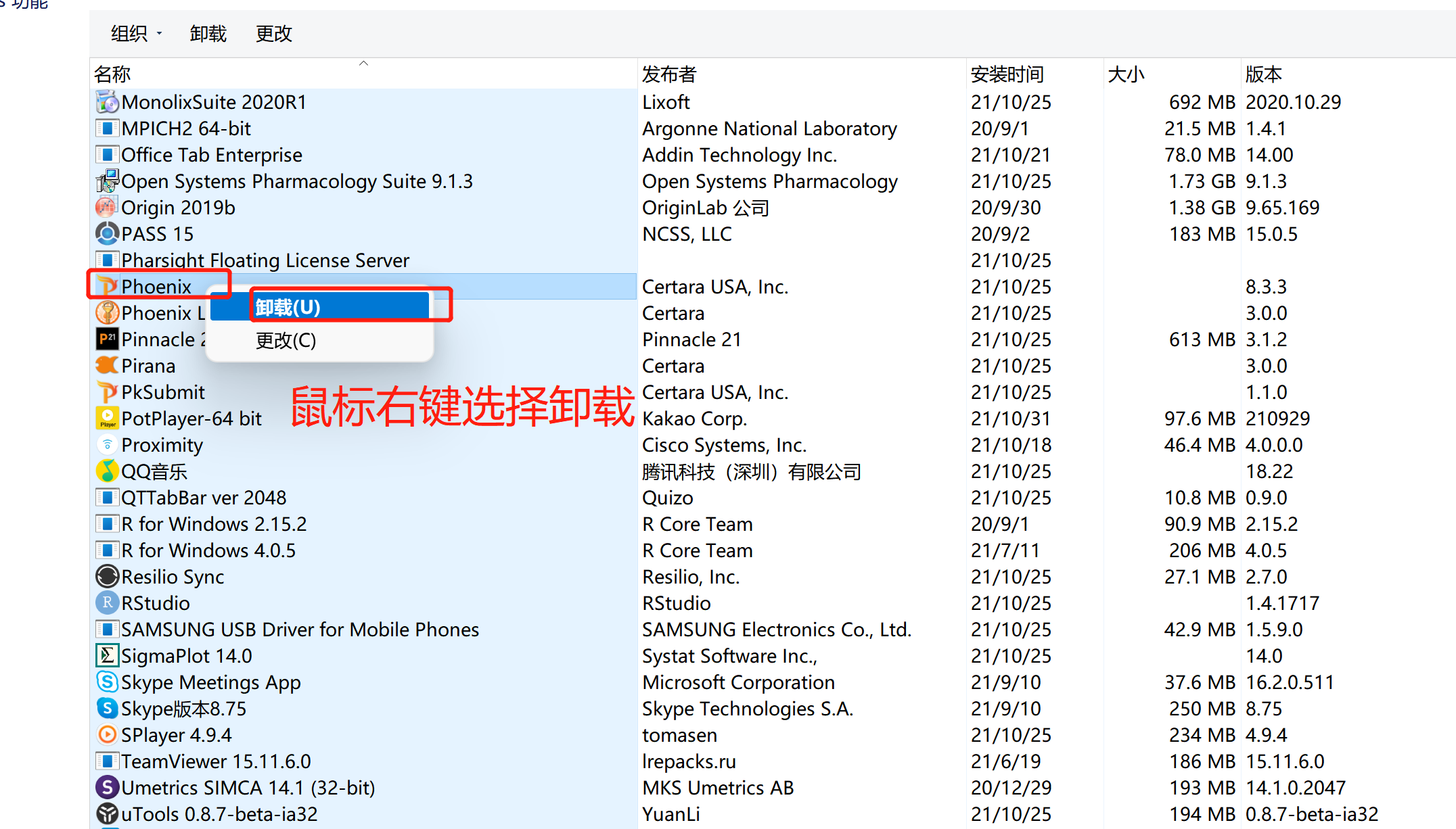Click the Kakao Corp. publisher cell
The height and width of the screenshot is (829, 1456).
click(695, 419)
